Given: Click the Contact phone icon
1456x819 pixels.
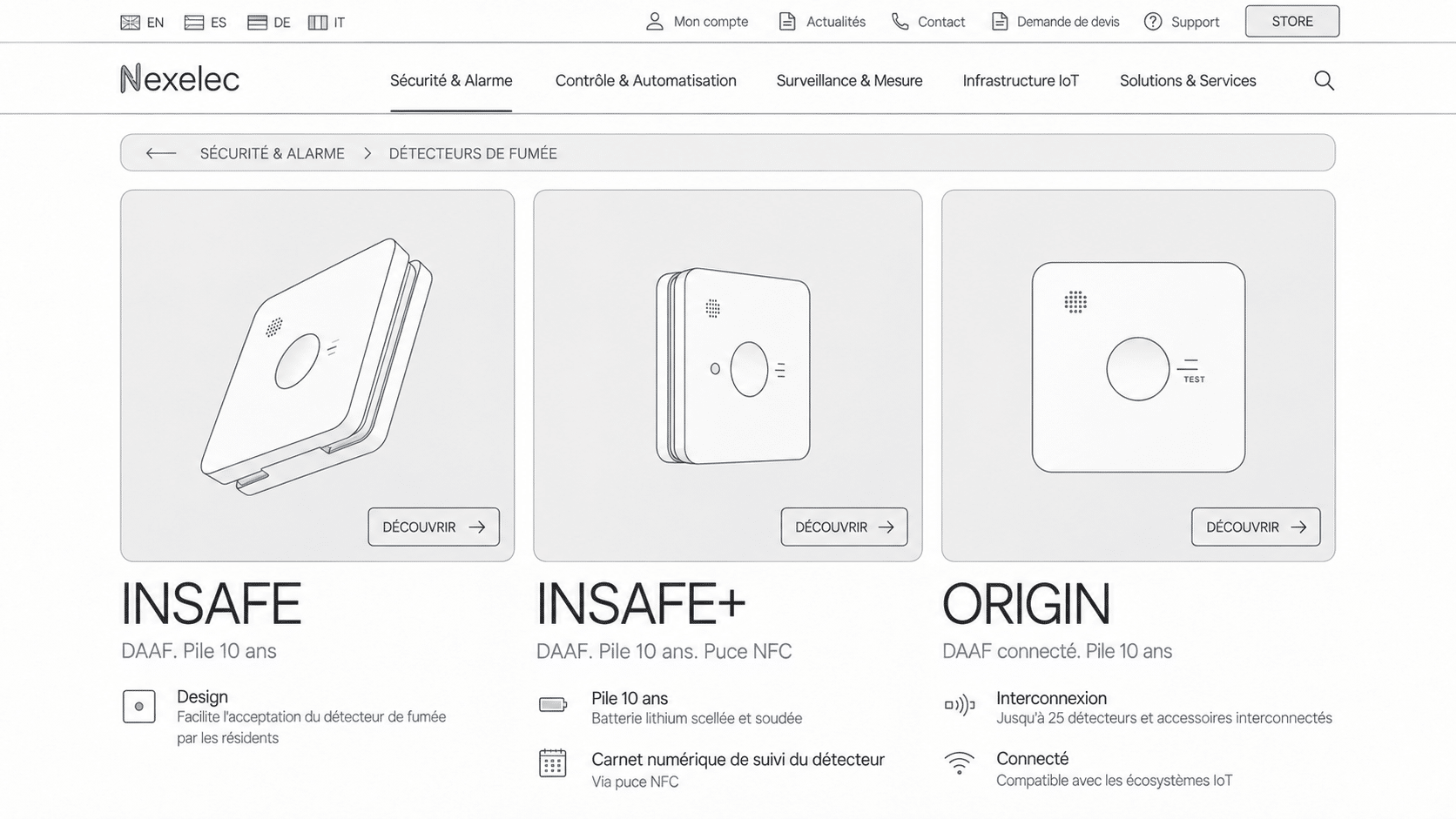Looking at the screenshot, I should 900,22.
